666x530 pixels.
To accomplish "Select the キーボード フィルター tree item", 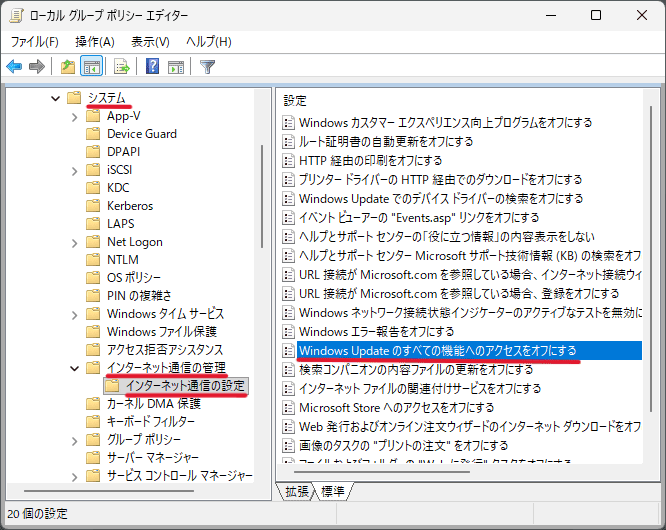I will [x=151, y=421].
